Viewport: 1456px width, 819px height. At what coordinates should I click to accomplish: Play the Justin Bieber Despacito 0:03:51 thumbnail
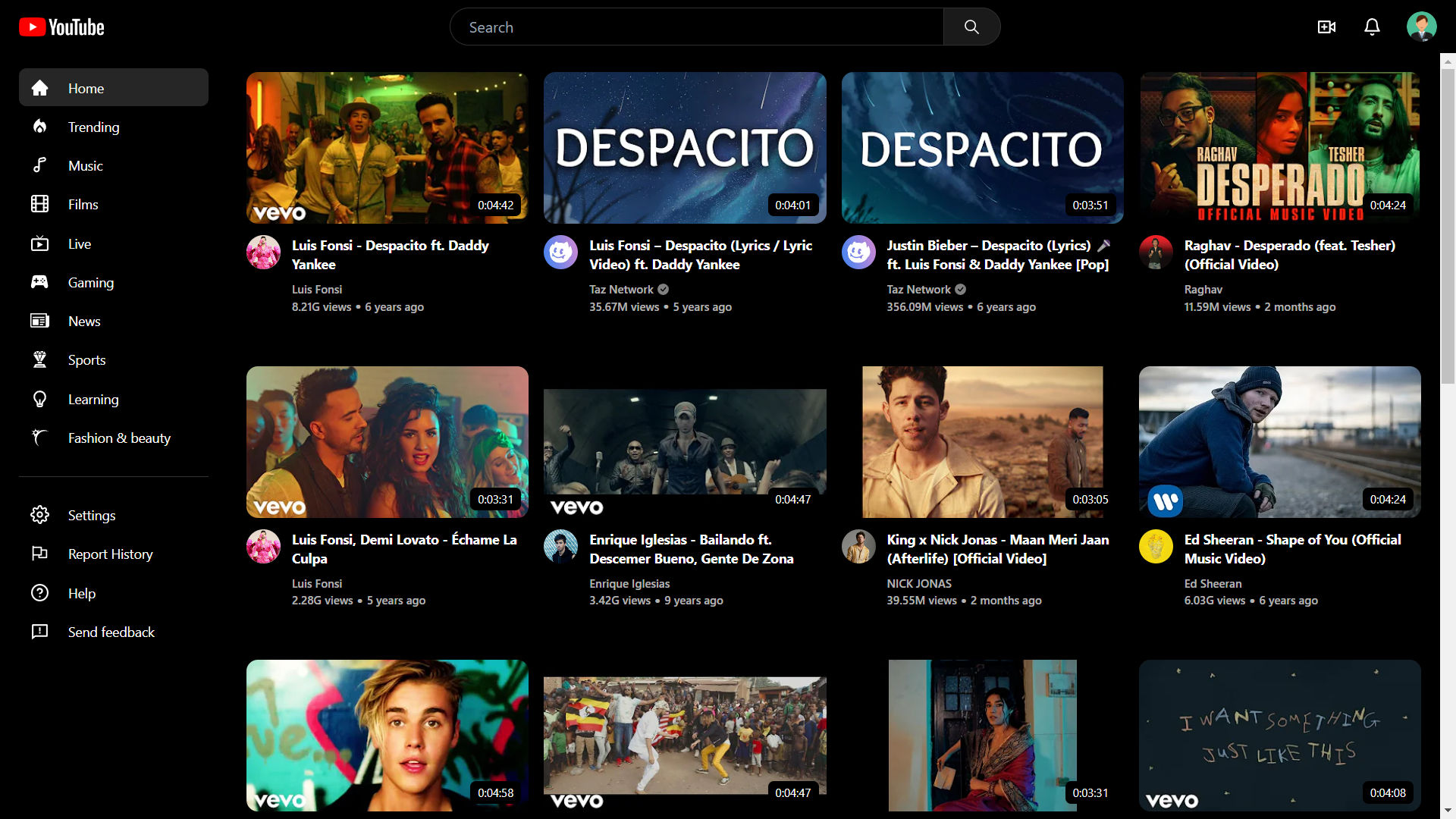click(x=983, y=148)
